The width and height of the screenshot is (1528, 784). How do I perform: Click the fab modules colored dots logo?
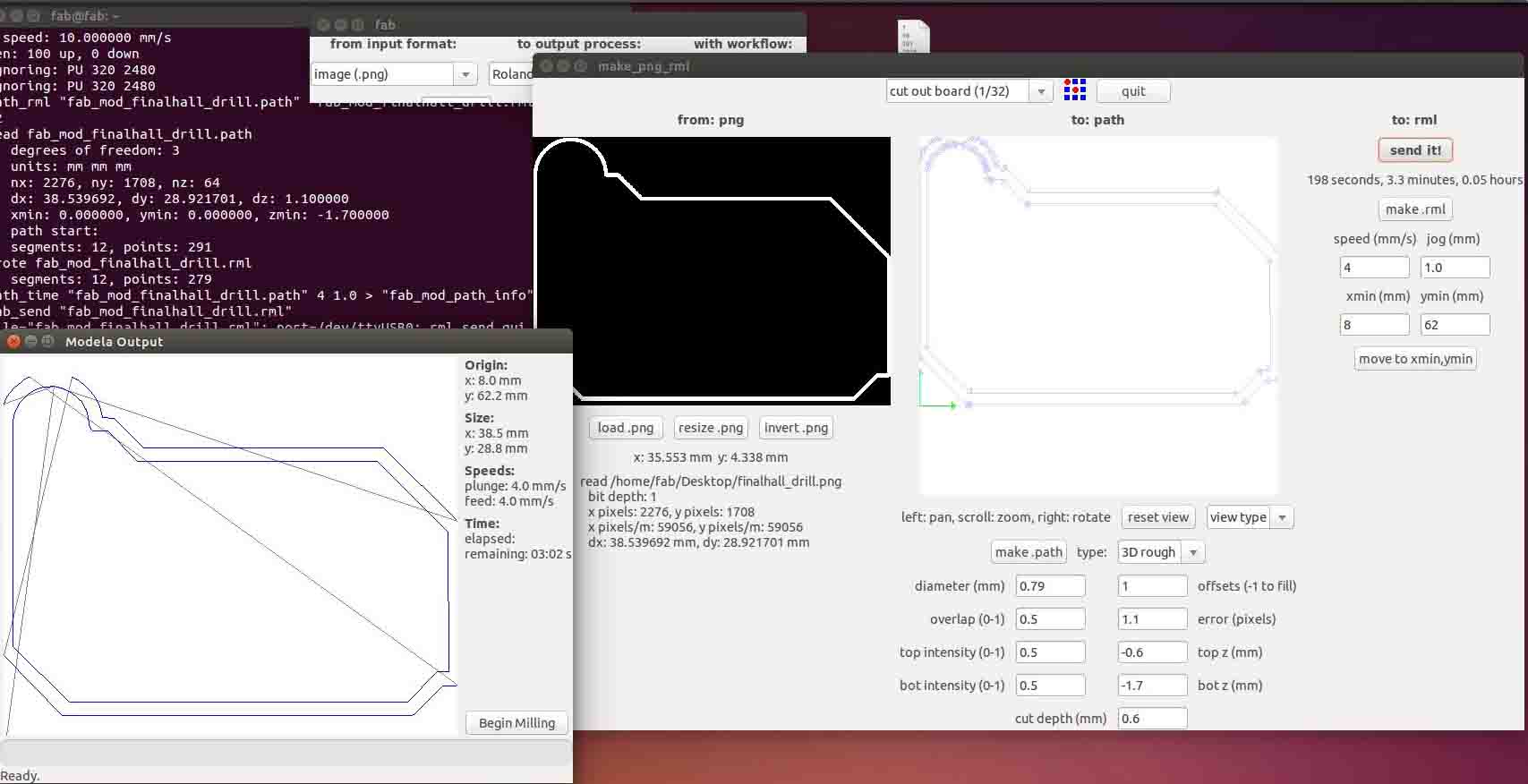click(x=1075, y=89)
